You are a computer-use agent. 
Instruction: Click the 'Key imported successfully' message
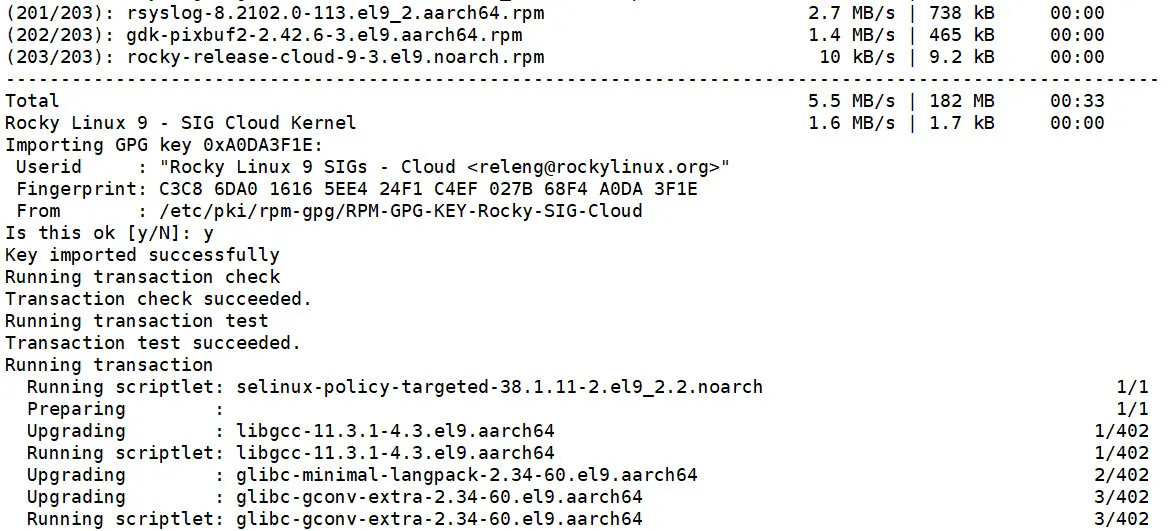tap(142, 255)
